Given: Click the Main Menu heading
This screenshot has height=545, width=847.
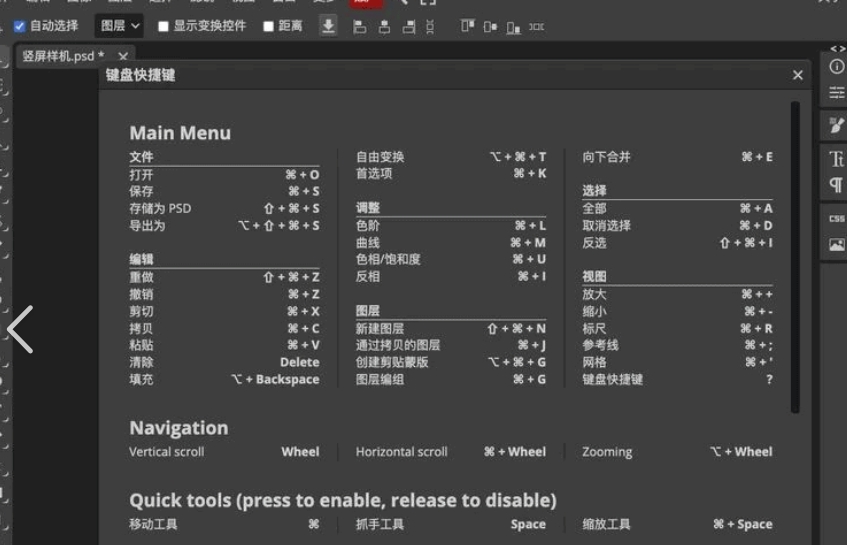Looking at the screenshot, I should (180, 133).
